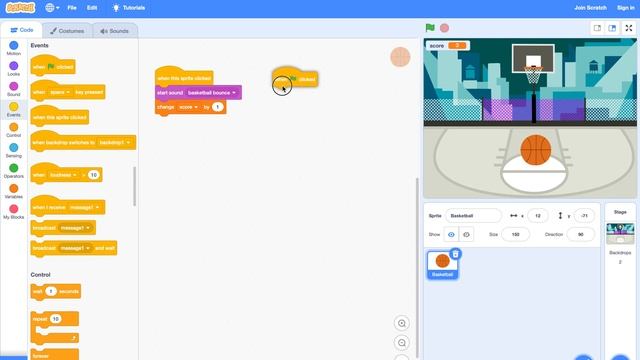
Task: Select the Sensing block category
Action: click(13, 150)
